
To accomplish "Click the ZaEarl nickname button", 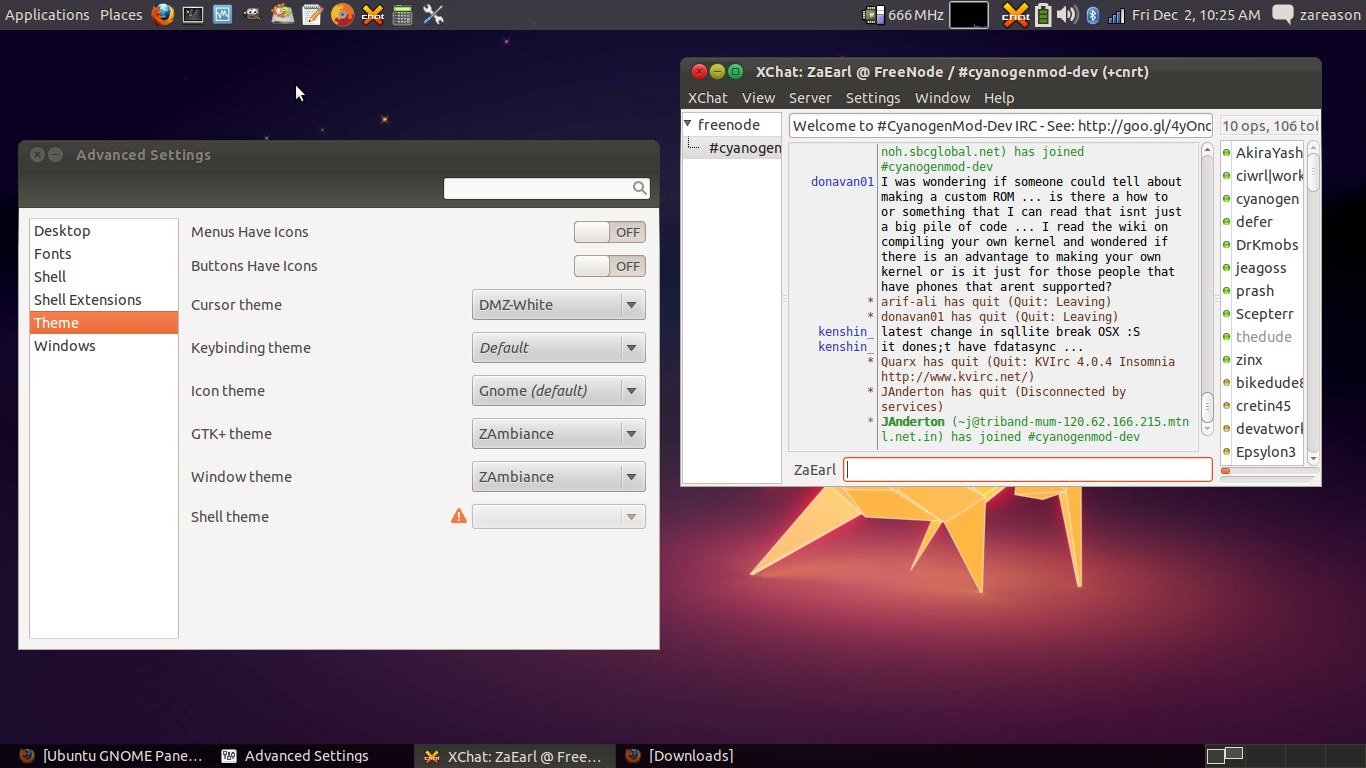I will click(x=814, y=470).
